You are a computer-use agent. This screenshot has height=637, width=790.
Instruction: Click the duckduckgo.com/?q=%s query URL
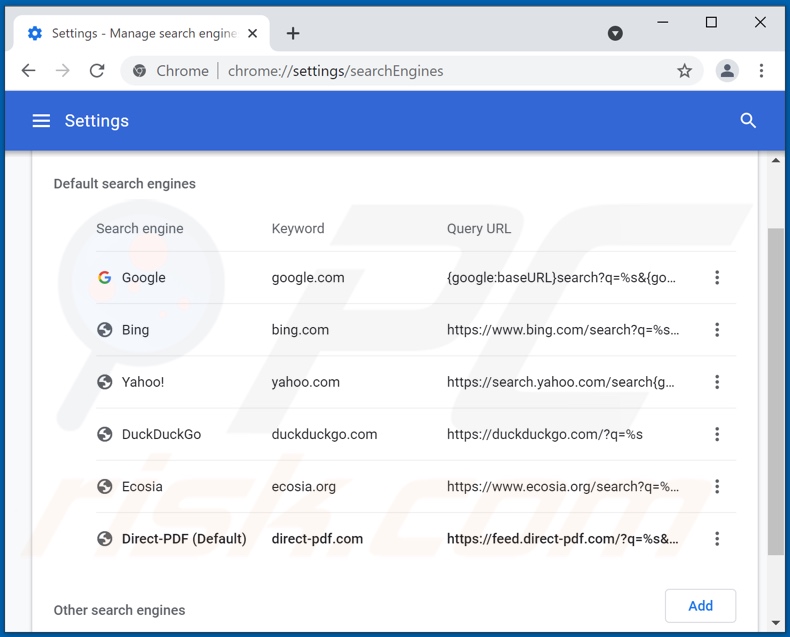click(545, 434)
